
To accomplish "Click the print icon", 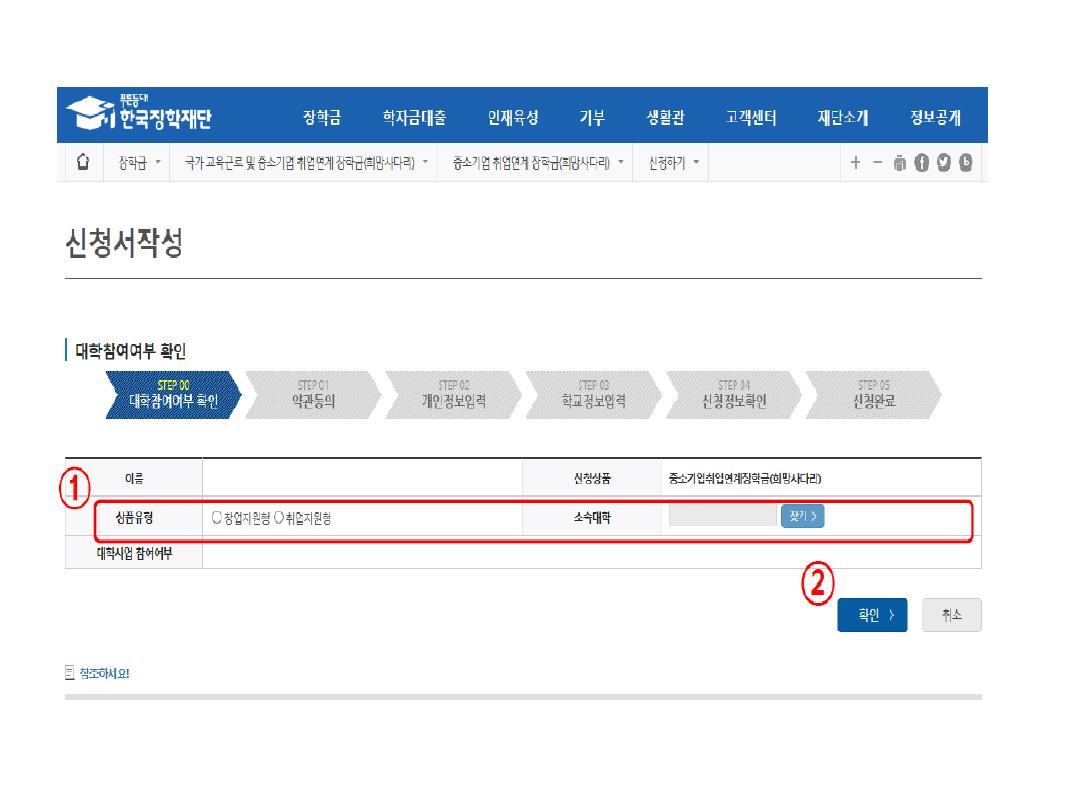I will coord(900,163).
